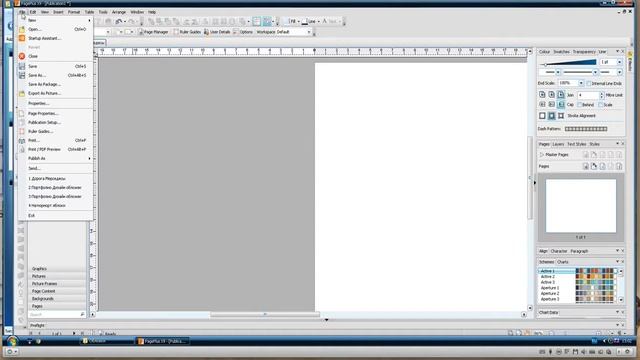Choose Properties in File menu
Image resolution: width=640 pixels, height=360 pixels.
39,104
